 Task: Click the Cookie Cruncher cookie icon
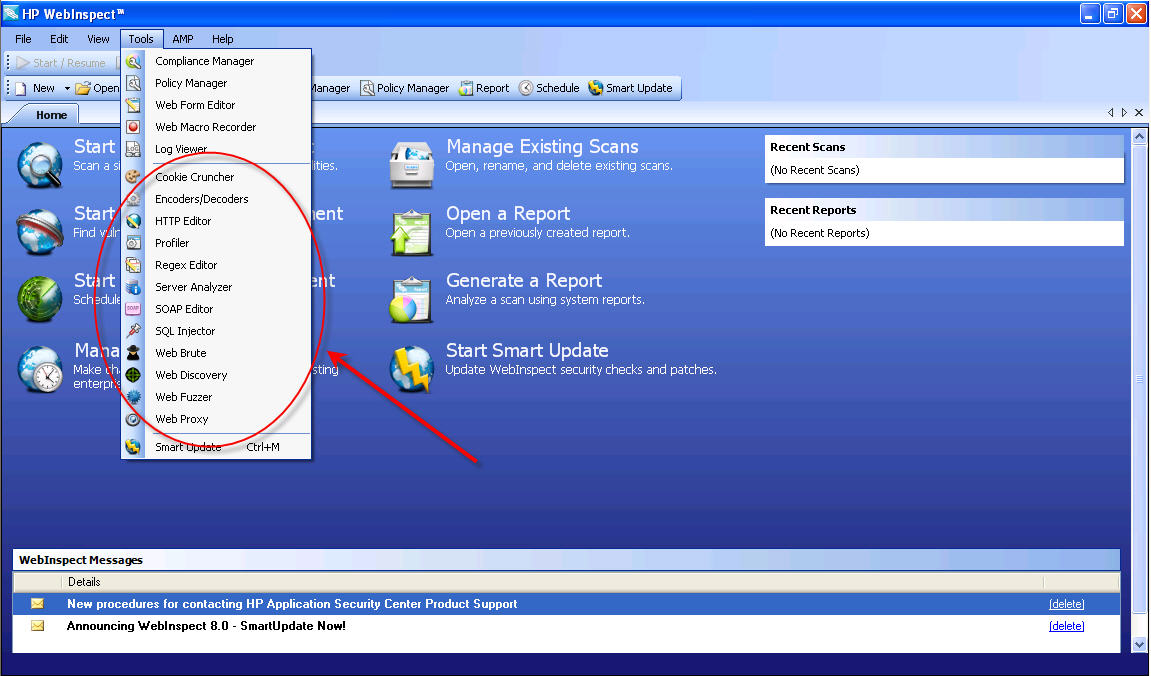(133, 177)
